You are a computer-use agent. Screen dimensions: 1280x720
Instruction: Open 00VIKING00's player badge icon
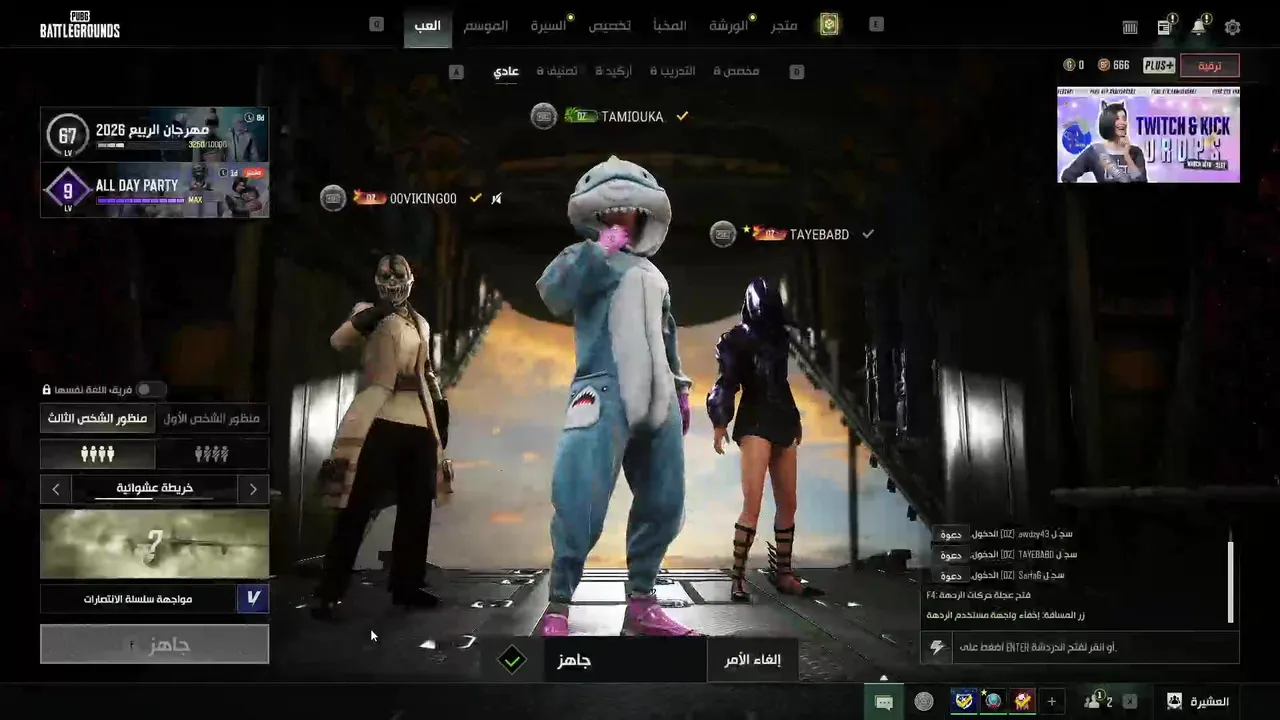[x=333, y=198]
